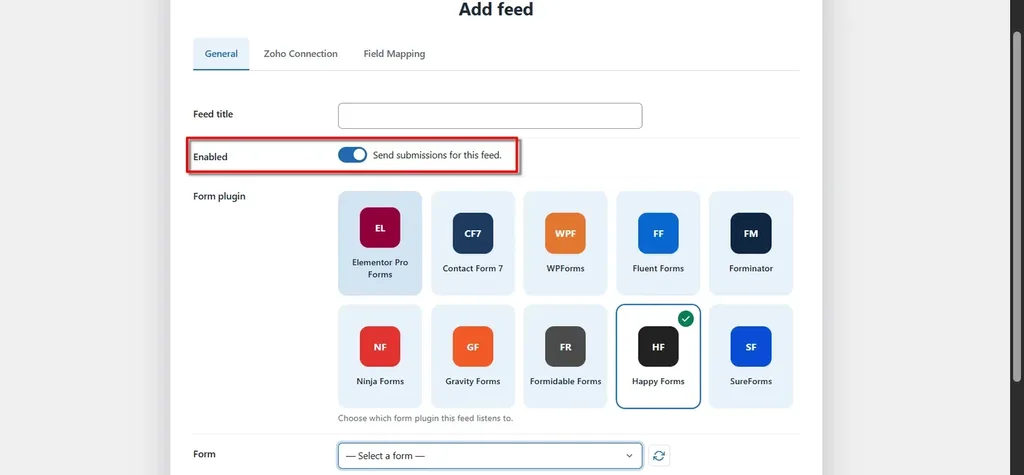The height and width of the screenshot is (475, 1024).
Task: Choose the Formidable Forms plugin card
Action: [x=566, y=356]
